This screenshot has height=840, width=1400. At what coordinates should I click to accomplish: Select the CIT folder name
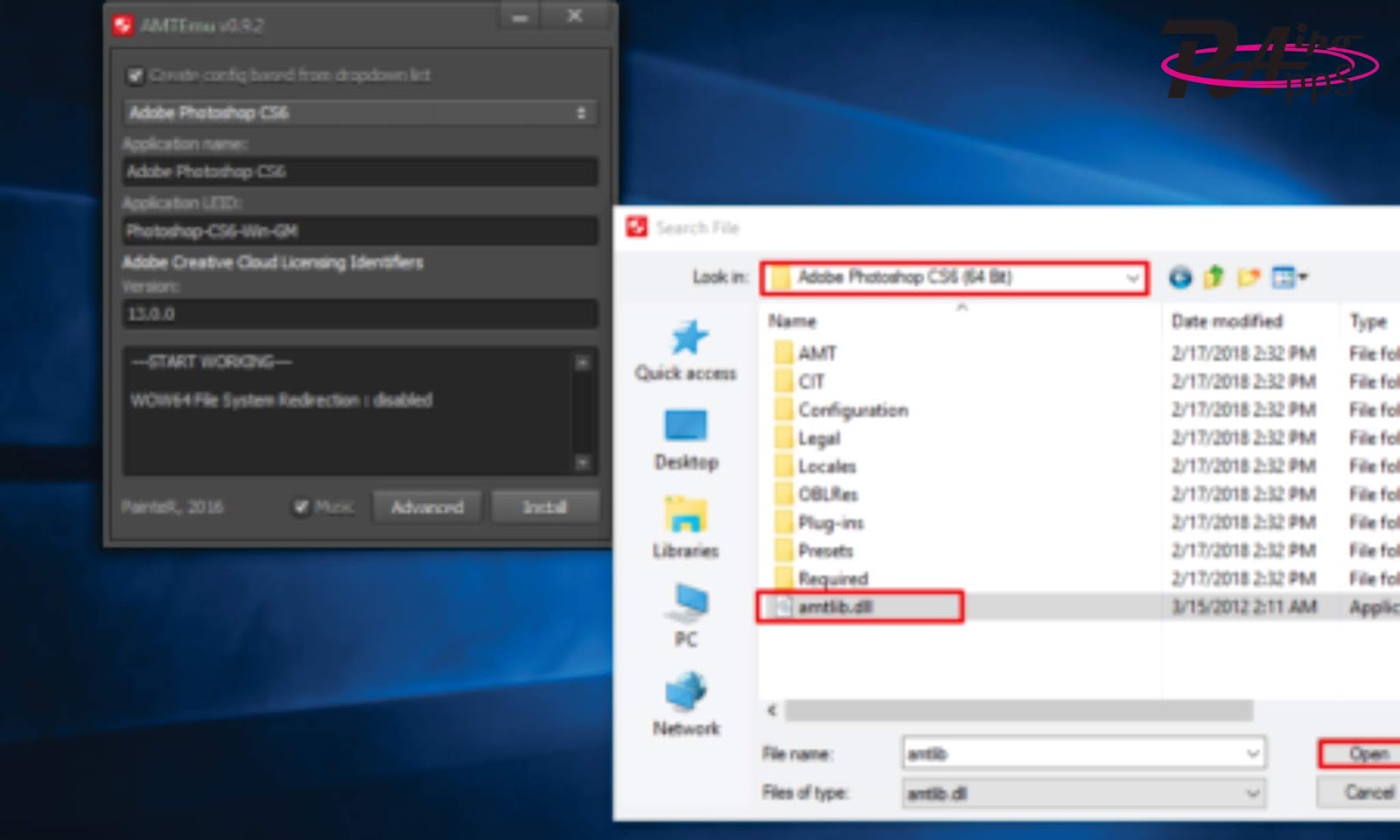[x=811, y=381]
